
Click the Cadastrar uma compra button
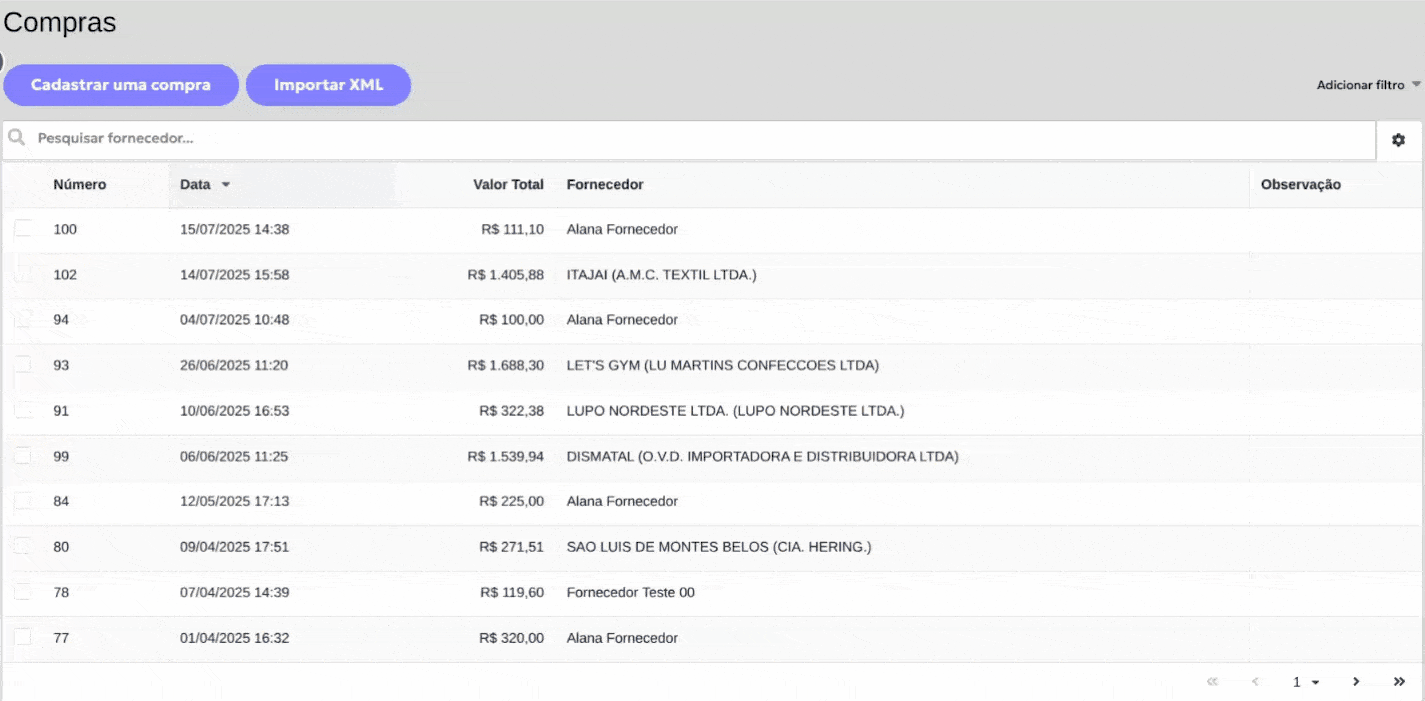click(x=121, y=85)
